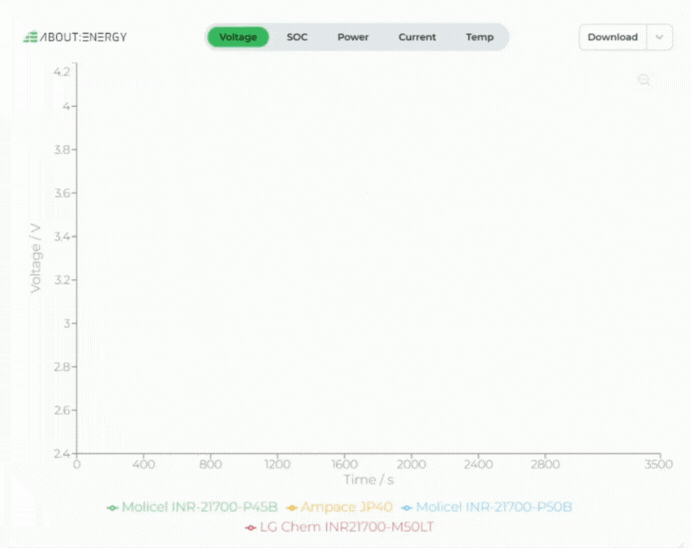The width and height of the screenshot is (692, 548).
Task: Click the 3.2 y-axis tick label
Action: pos(62,280)
